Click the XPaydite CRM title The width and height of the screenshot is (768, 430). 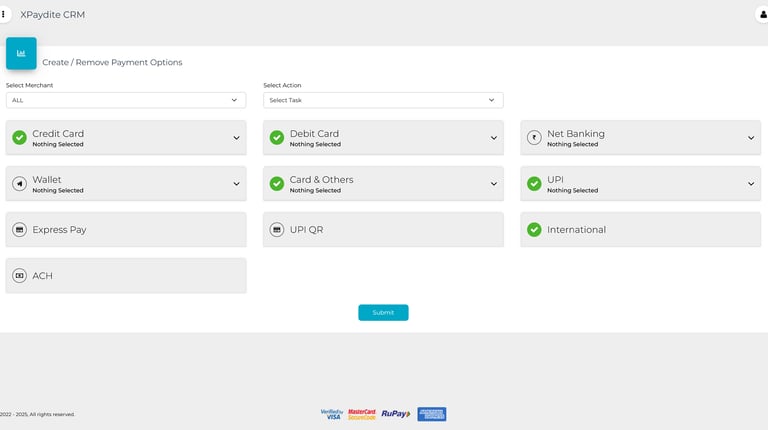(52, 15)
